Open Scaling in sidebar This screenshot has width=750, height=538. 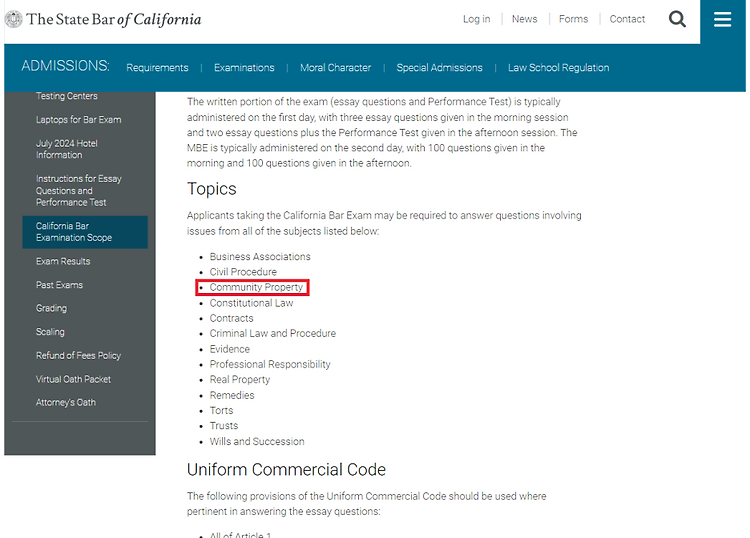[50, 332]
